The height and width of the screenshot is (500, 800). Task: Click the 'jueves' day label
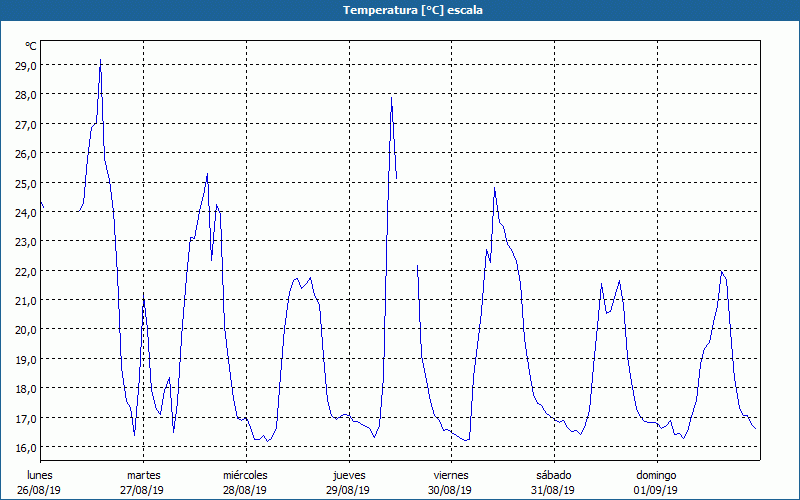pos(349,475)
